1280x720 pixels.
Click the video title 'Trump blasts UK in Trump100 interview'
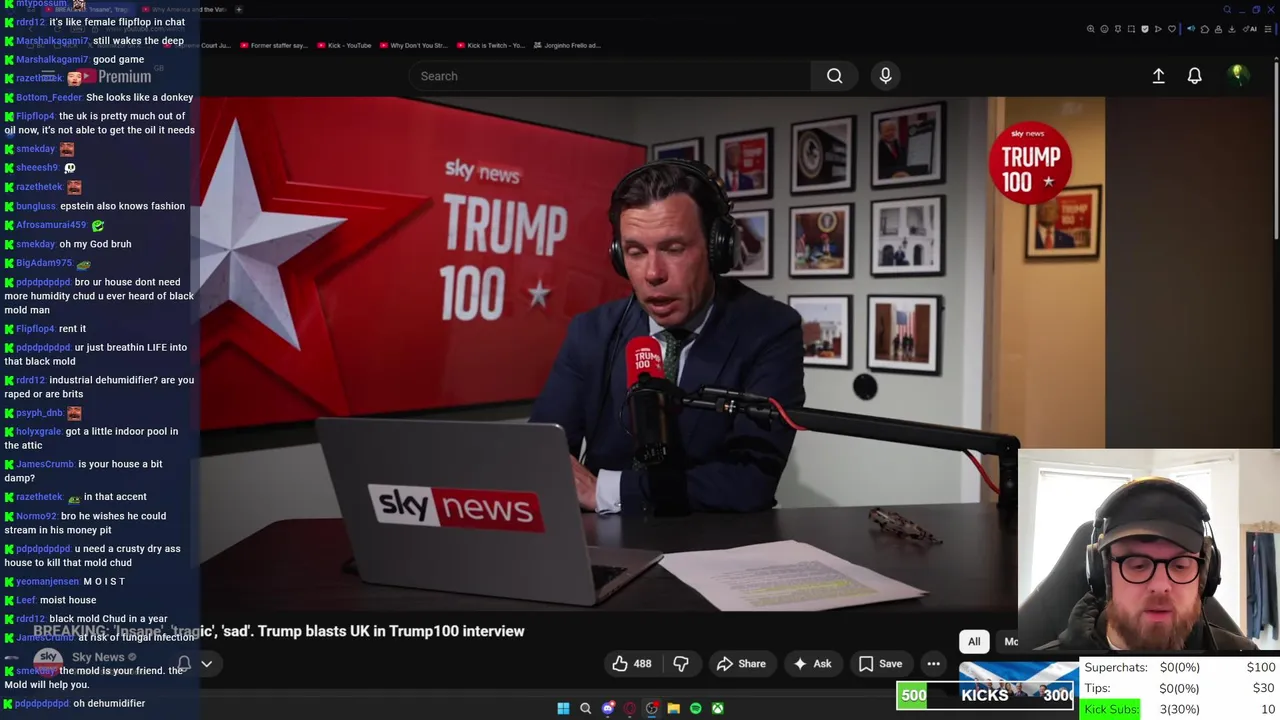pyautogui.click(x=391, y=631)
